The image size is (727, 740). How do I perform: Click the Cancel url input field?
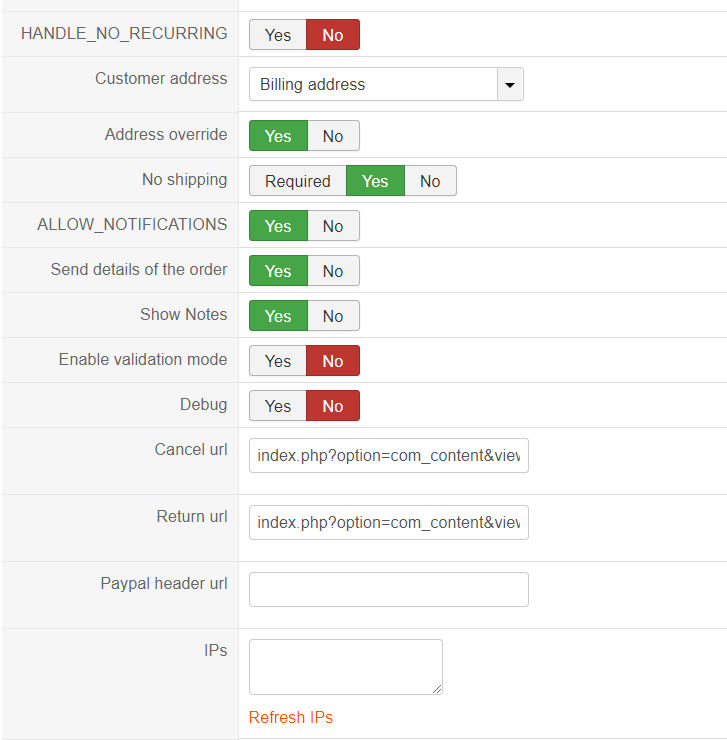388,455
